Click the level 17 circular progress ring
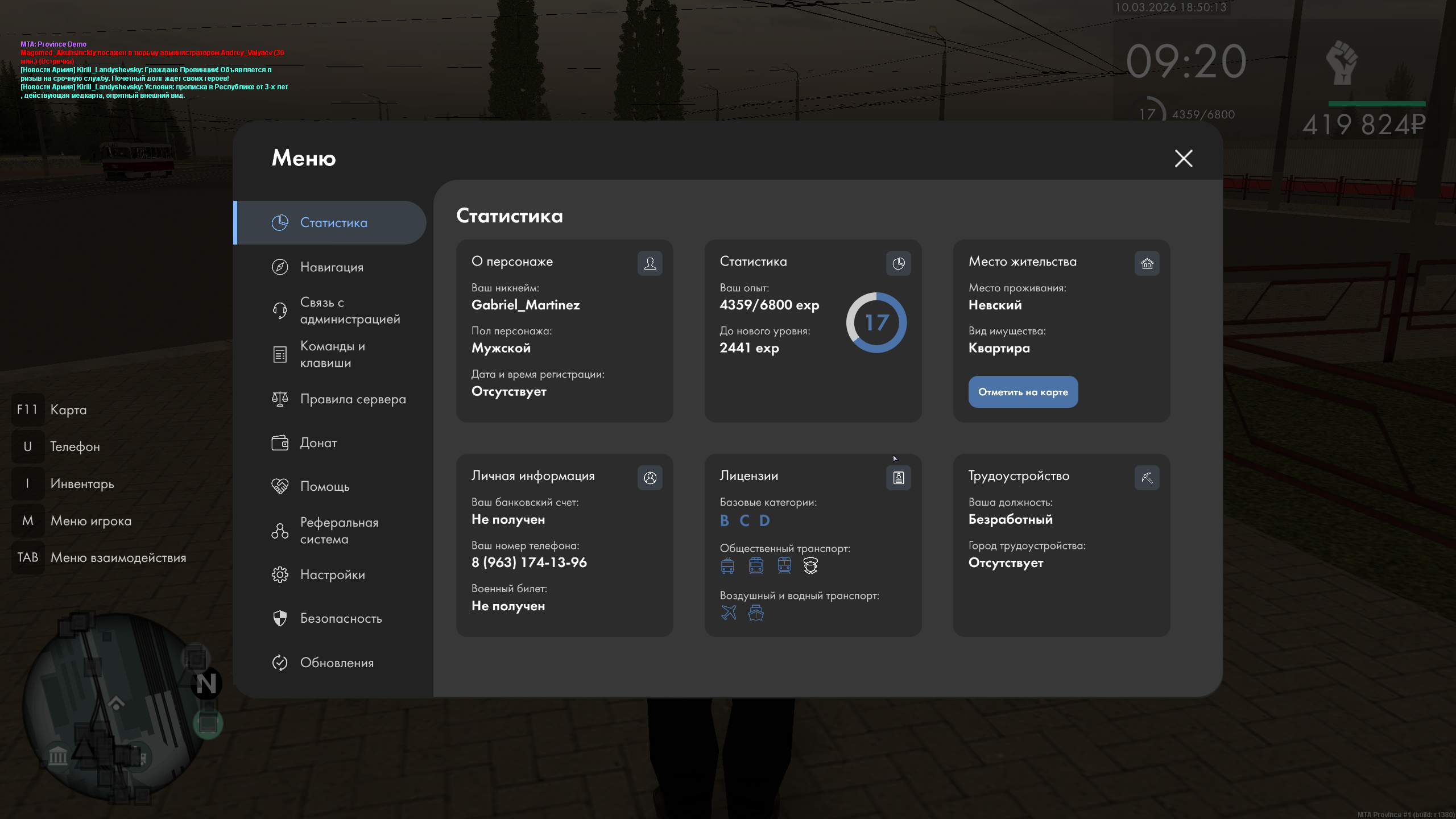1456x819 pixels. click(x=876, y=322)
